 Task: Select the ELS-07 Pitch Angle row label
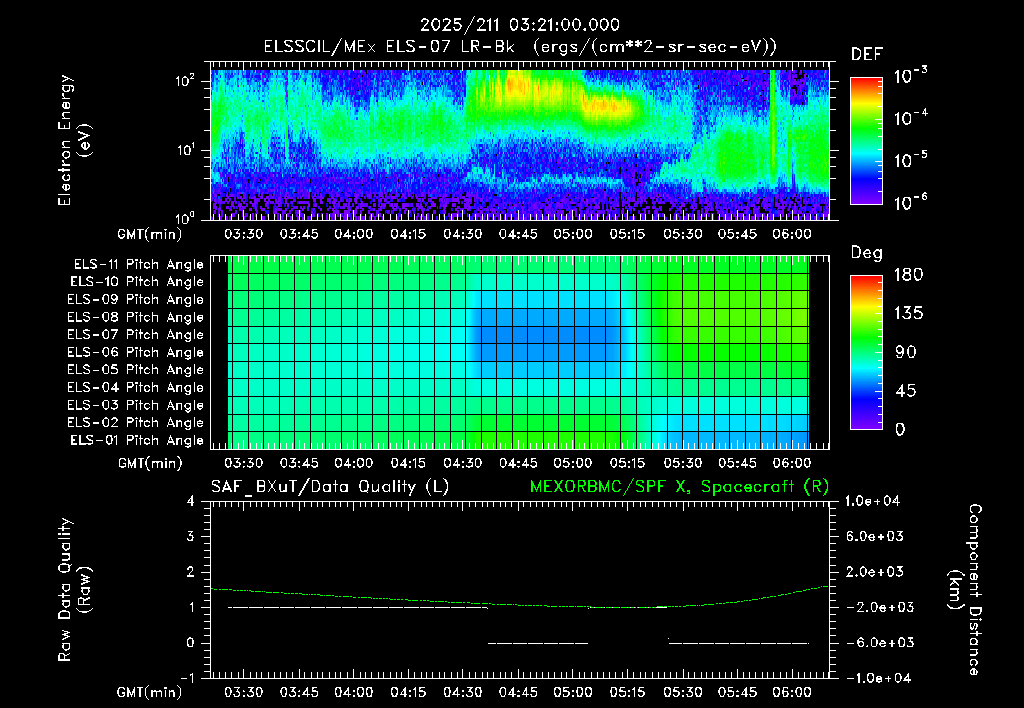point(136,334)
